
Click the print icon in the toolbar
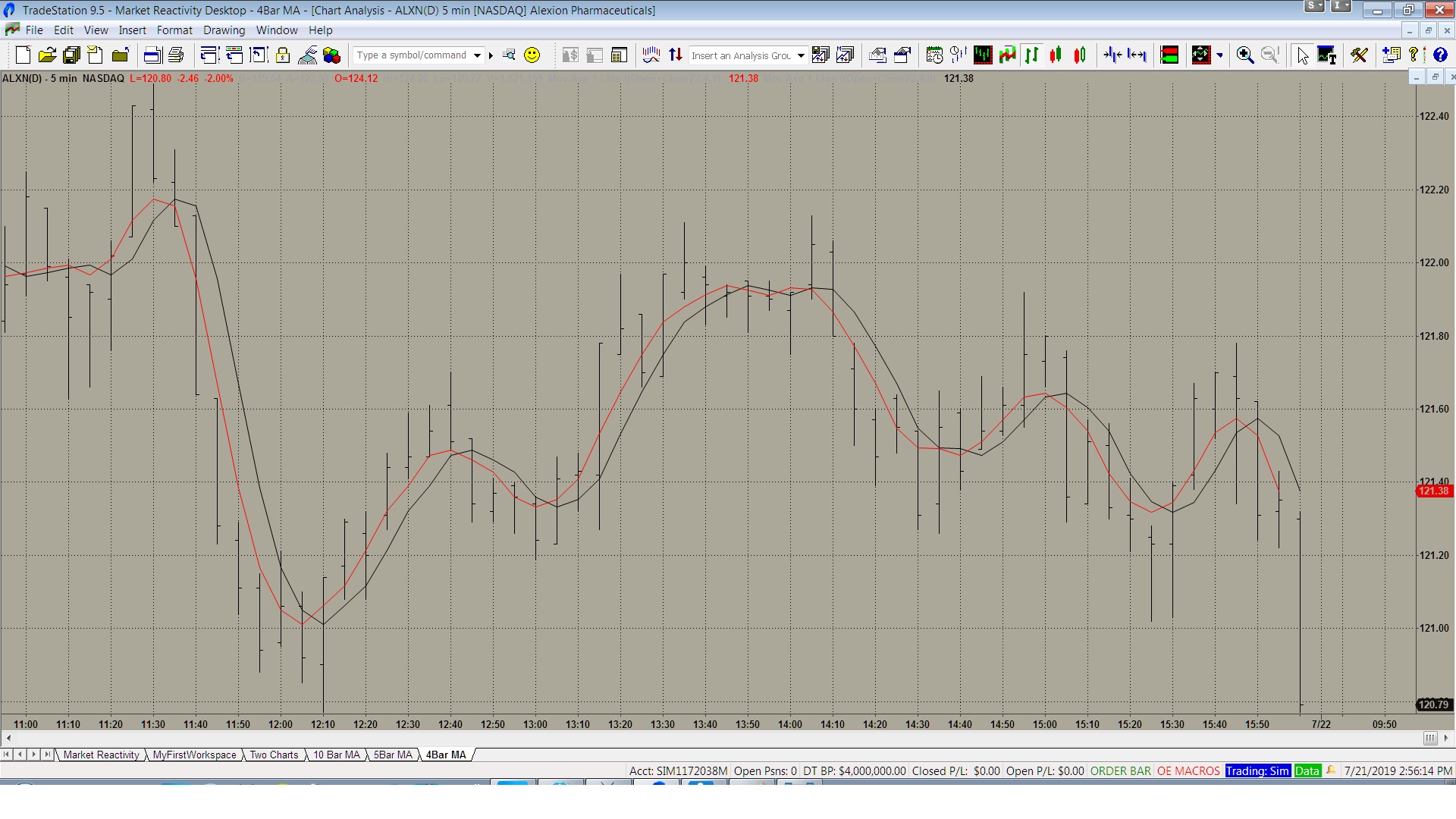coord(176,55)
